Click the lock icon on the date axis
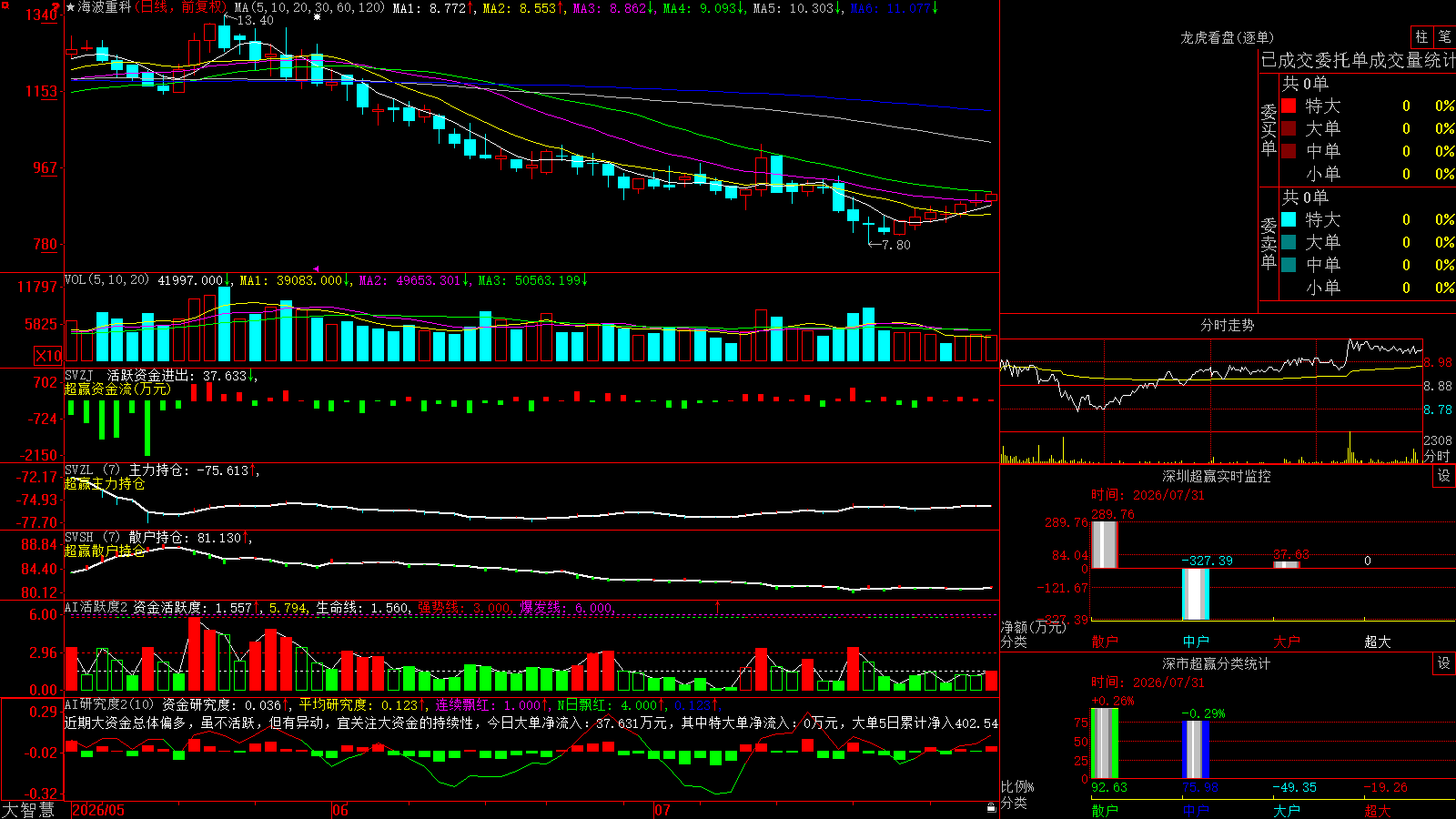This screenshot has height=819, width=1456. [x=992, y=808]
